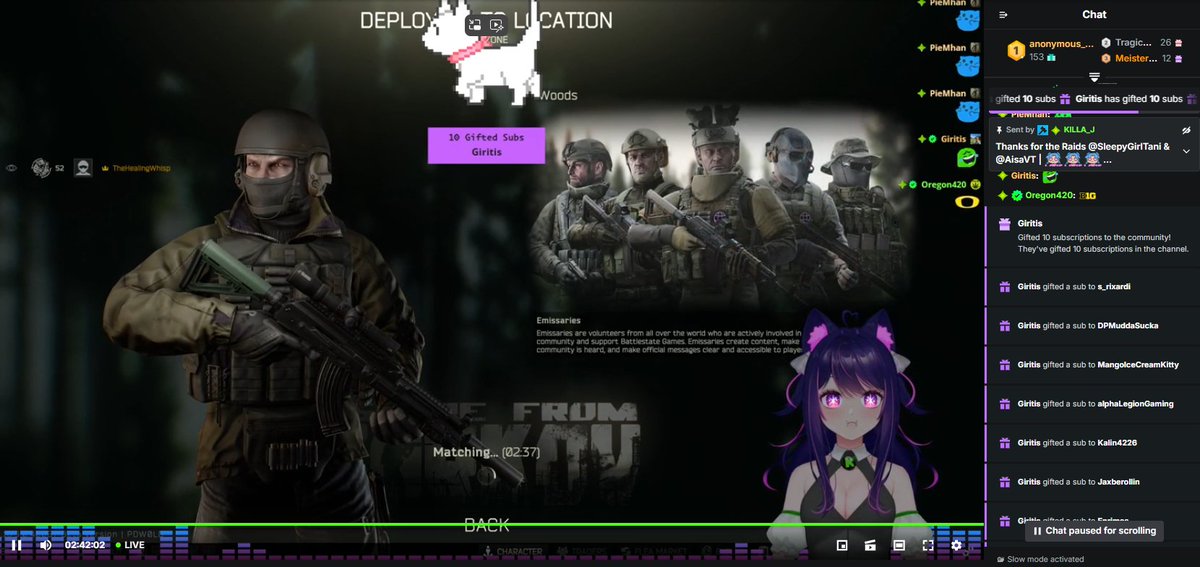
Task: Hide the pinned chat message
Action: pos(1186,130)
